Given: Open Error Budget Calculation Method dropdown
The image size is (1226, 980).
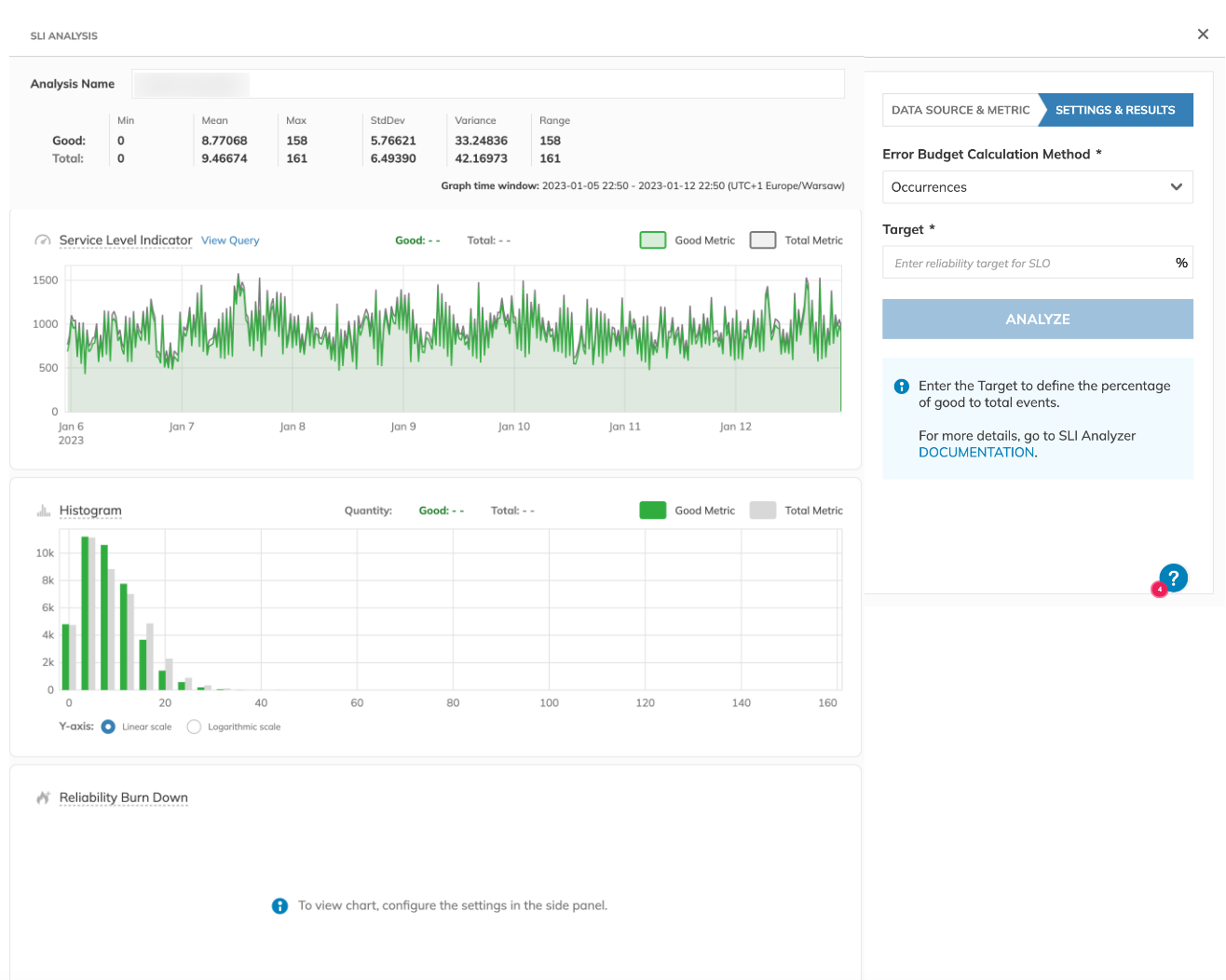Looking at the screenshot, I should (x=1038, y=187).
